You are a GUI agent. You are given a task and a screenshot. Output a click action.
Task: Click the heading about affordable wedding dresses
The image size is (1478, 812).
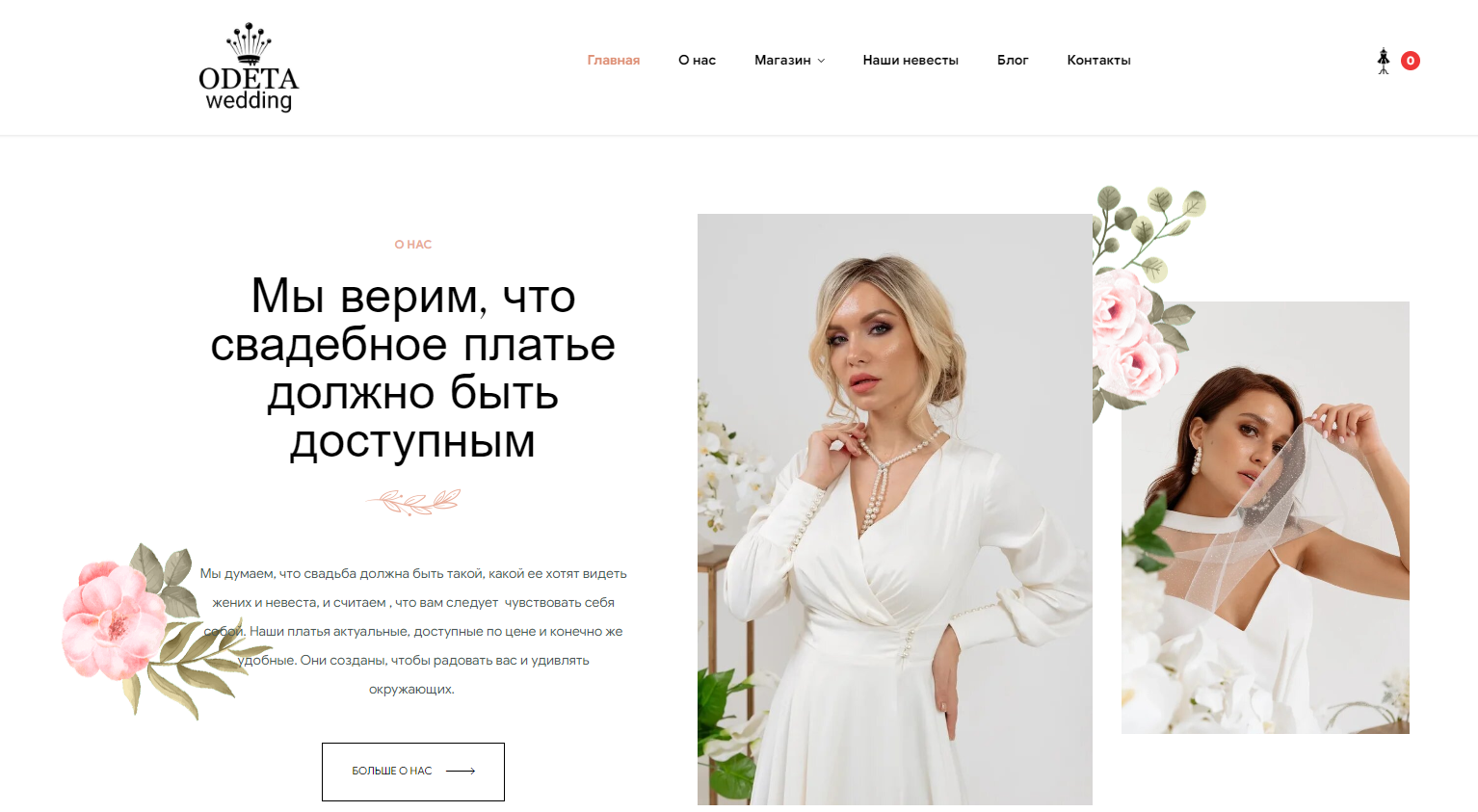pyautogui.click(x=413, y=369)
